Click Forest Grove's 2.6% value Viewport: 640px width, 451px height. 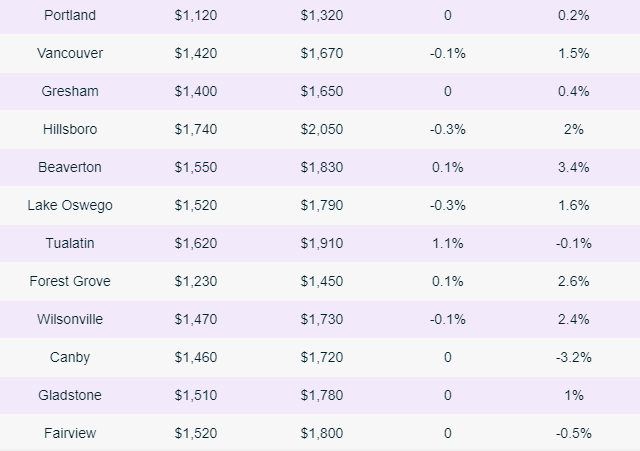tap(573, 281)
